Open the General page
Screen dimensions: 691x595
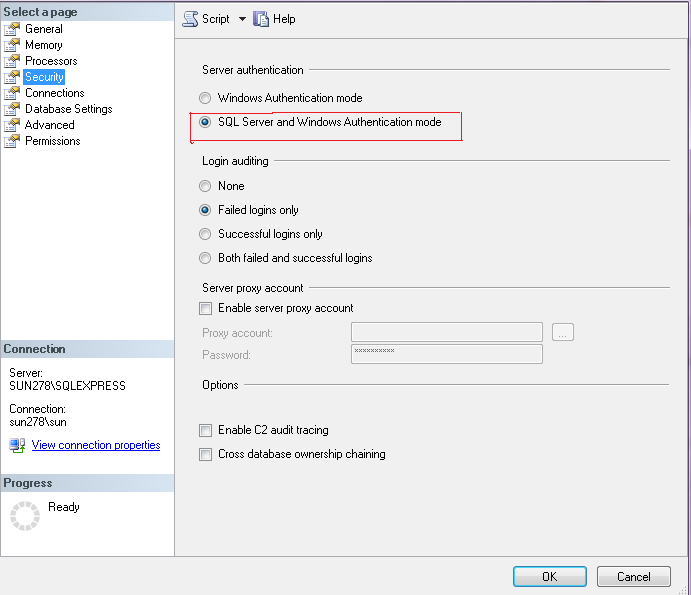(44, 29)
